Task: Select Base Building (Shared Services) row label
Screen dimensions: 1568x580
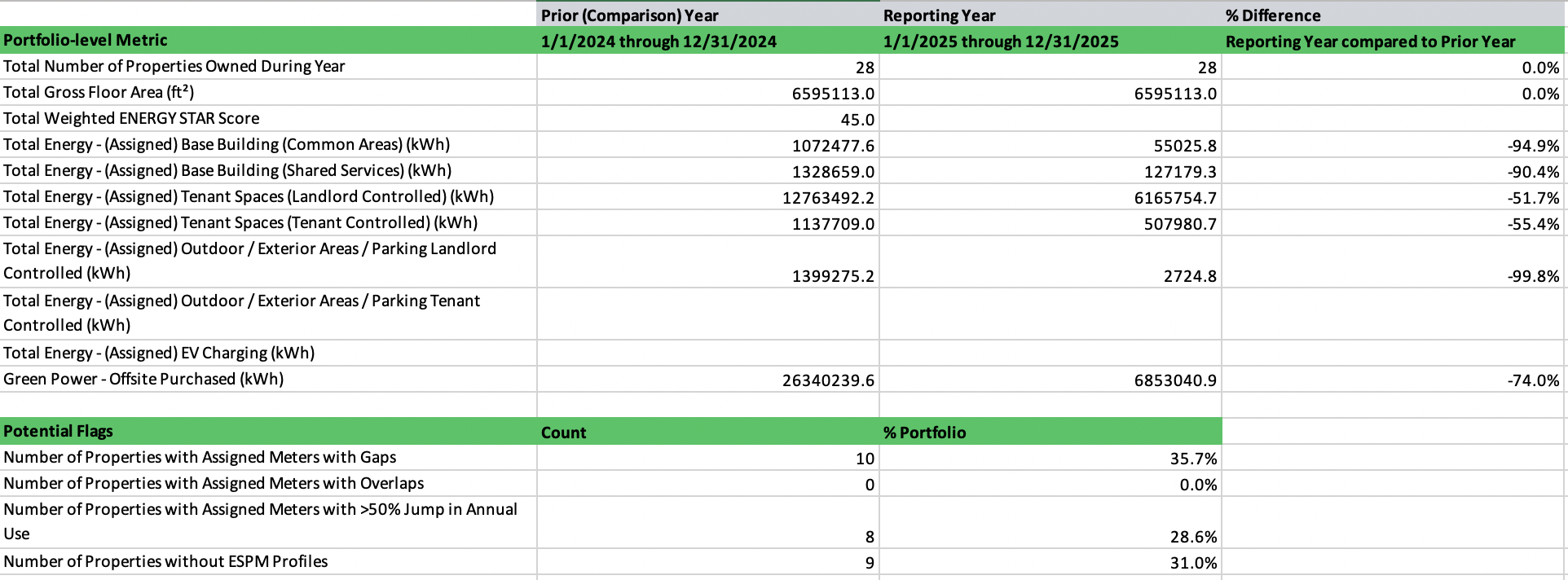Action: [x=268, y=170]
